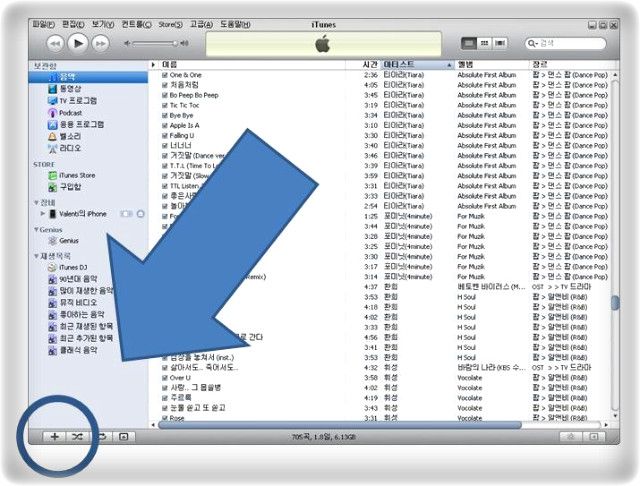Open the Store menu

(170, 24)
